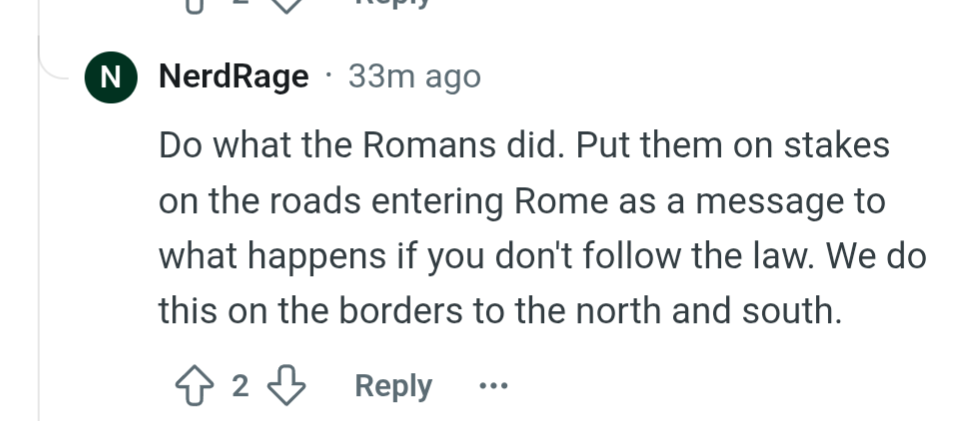The width and height of the screenshot is (975, 421).
Task: Click the cut-off vote count at top
Action: (x=240, y=3)
